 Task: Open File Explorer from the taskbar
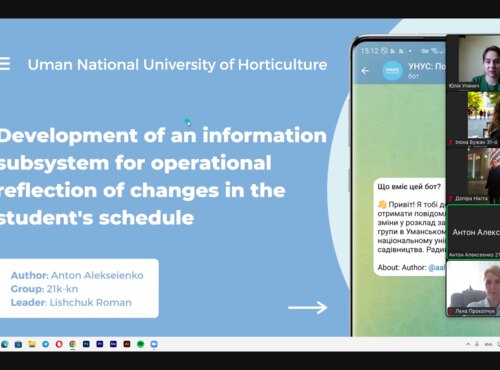tap(32, 344)
